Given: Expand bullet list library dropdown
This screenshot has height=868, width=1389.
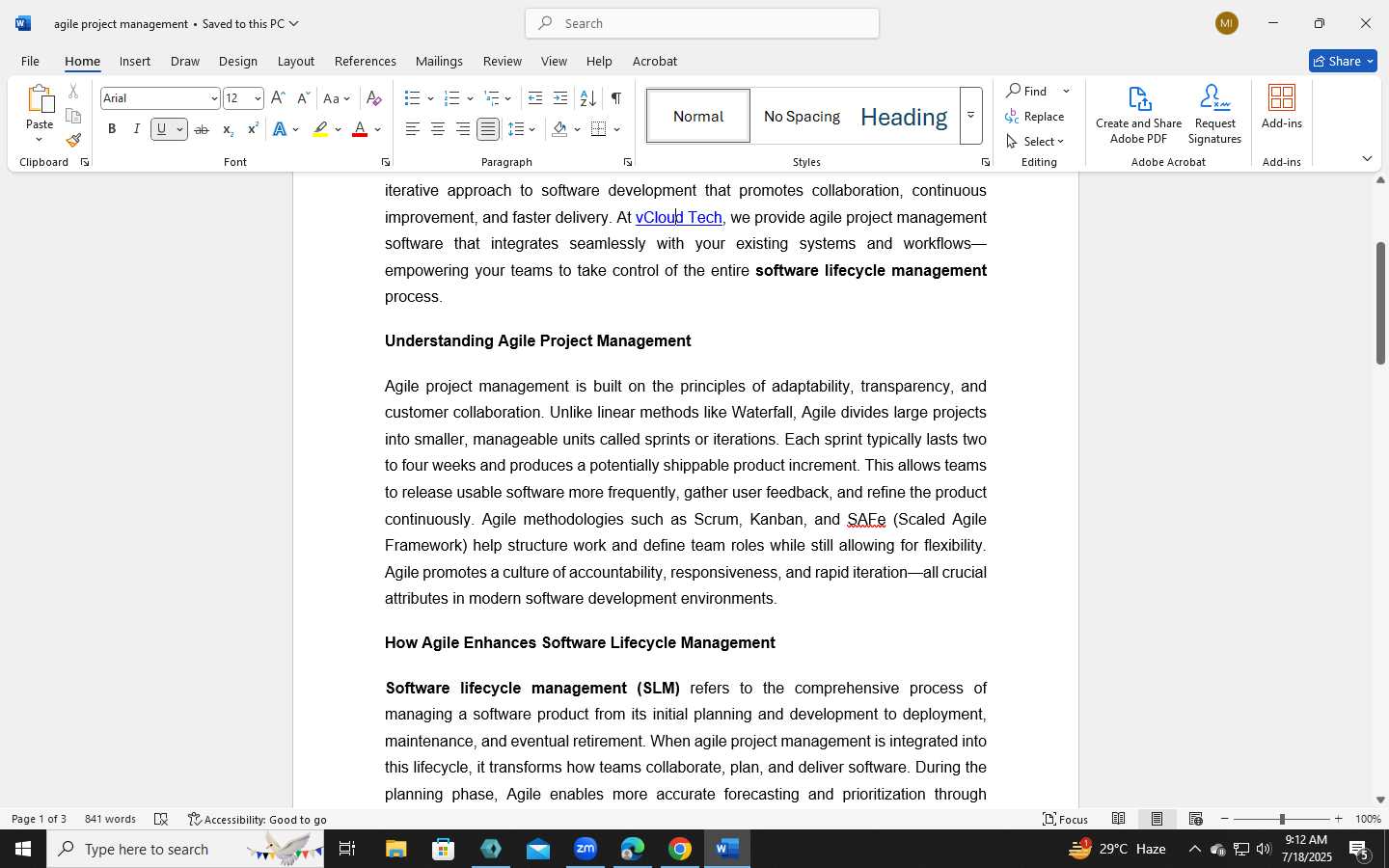Looking at the screenshot, I should click(x=430, y=98).
